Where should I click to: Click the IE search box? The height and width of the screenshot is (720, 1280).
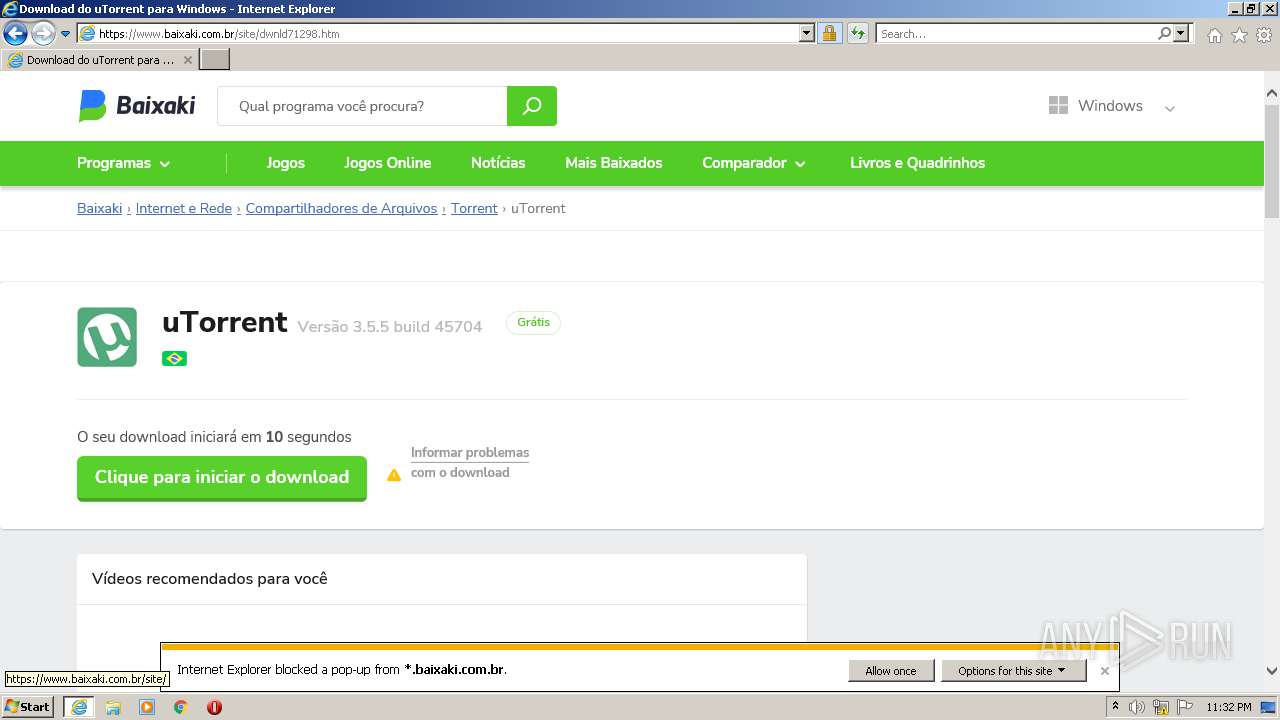(x=1016, y=34)
